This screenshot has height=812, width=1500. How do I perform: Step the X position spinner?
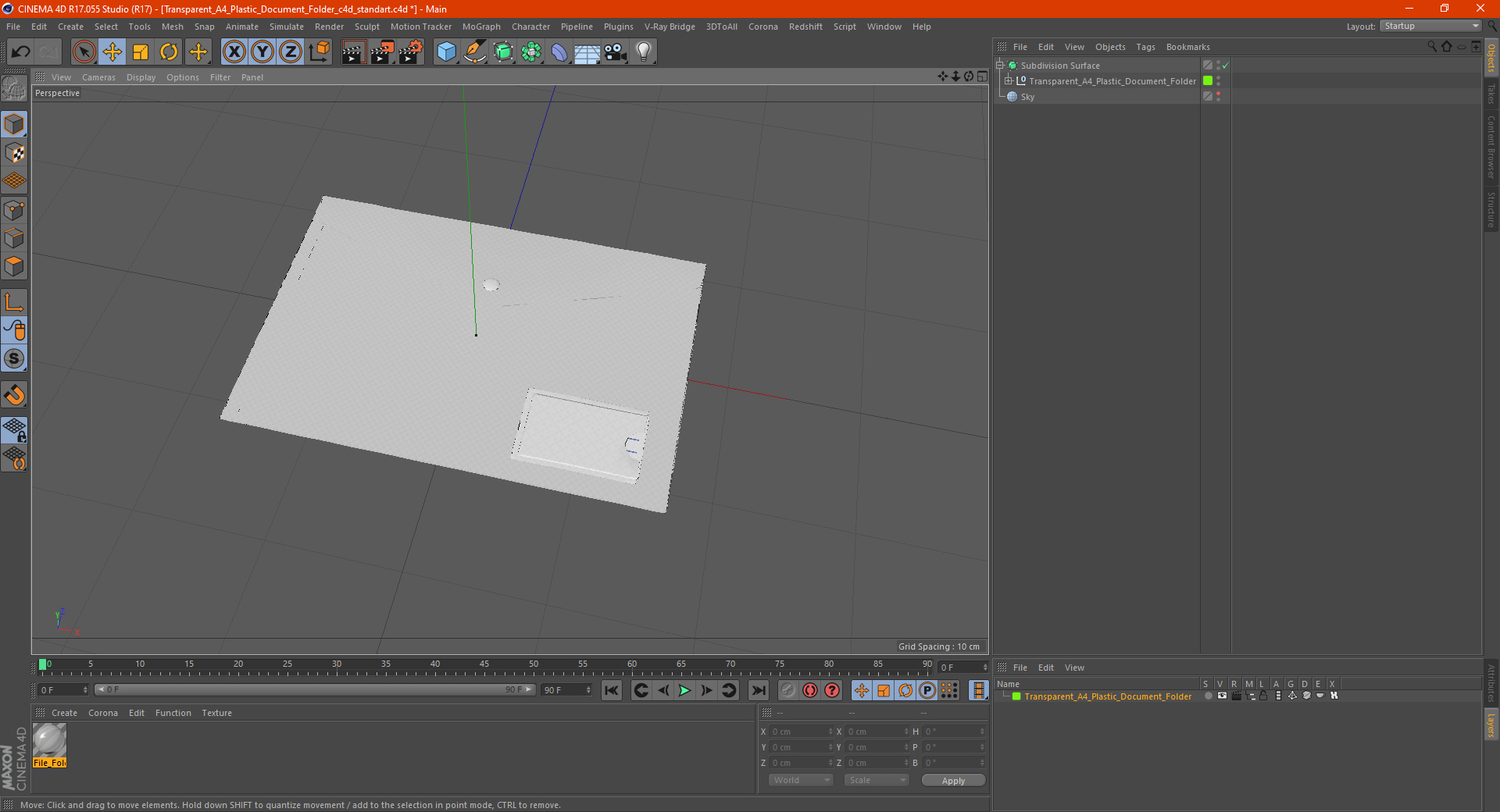click(x=830, y=732)
